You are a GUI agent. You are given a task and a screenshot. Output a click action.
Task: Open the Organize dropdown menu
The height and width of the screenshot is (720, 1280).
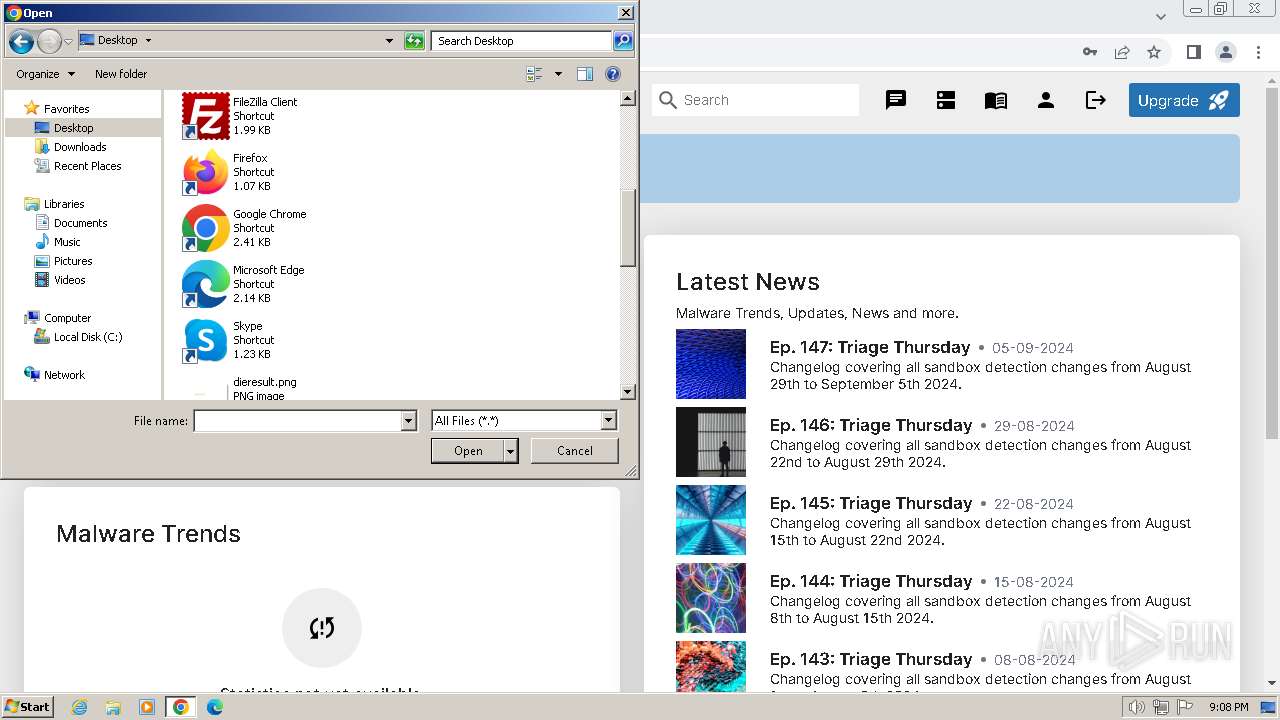coord(45,74)
